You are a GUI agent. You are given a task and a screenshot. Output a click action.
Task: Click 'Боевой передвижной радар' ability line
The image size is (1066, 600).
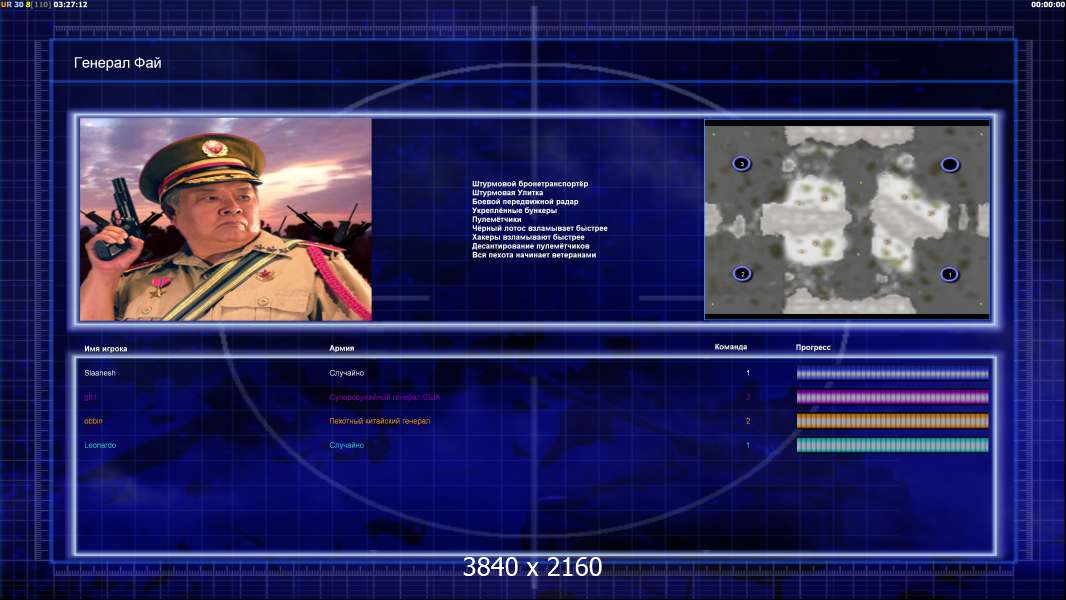525,201
